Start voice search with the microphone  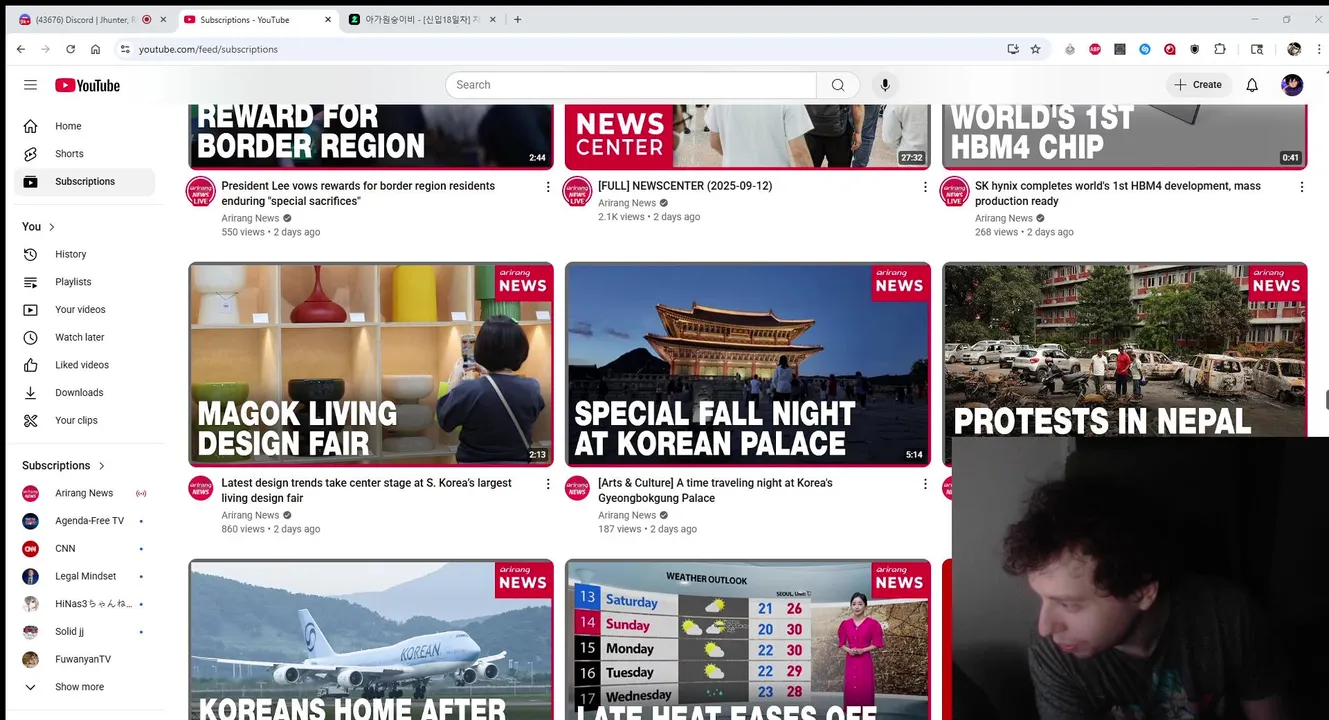click(885, 85)
